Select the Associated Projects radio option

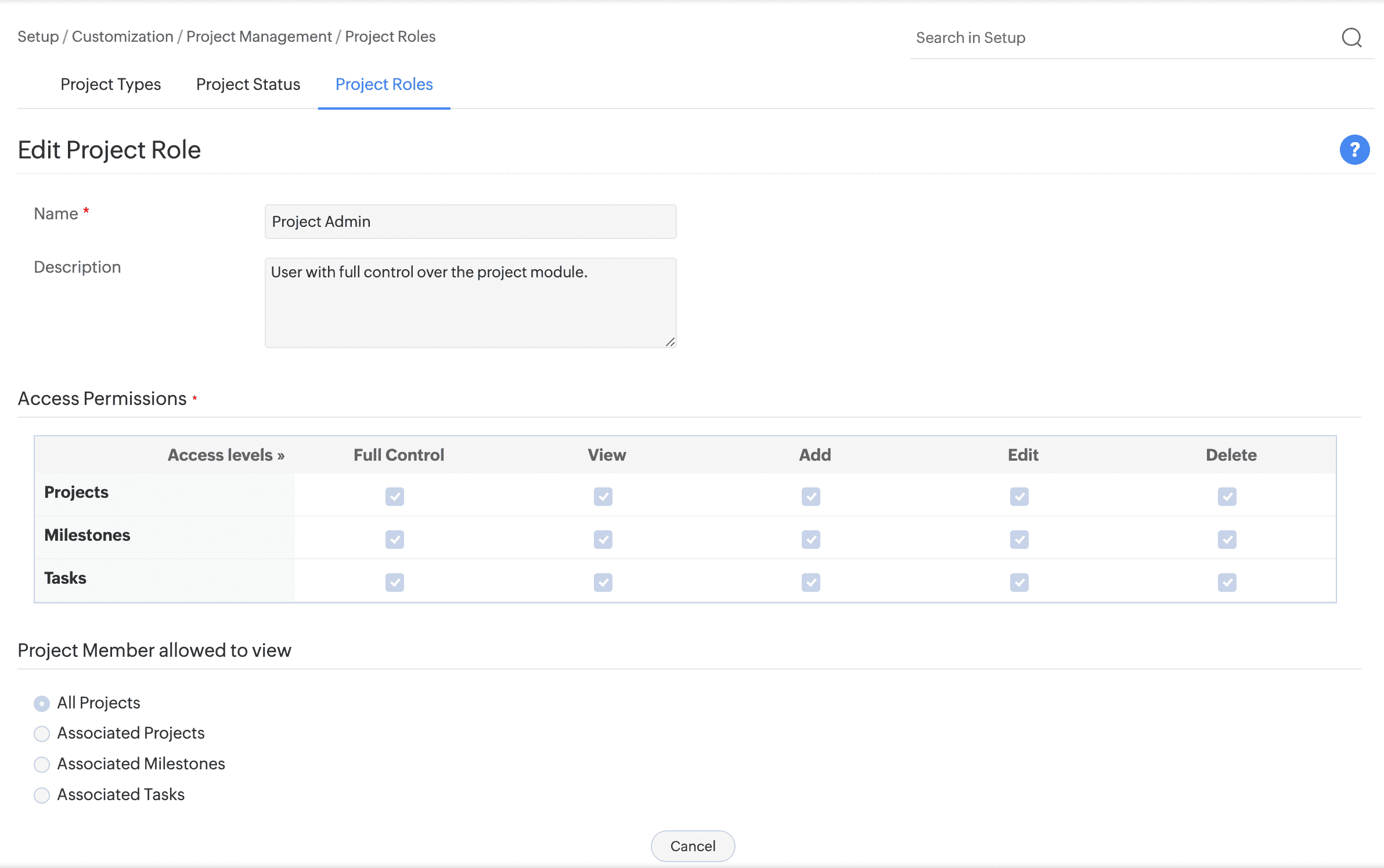(42, 734)
